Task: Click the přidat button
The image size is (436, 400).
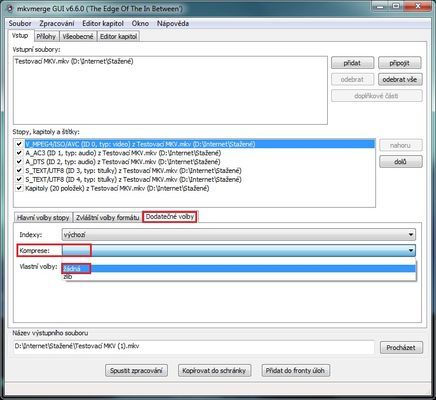Action: click(352, 63)
